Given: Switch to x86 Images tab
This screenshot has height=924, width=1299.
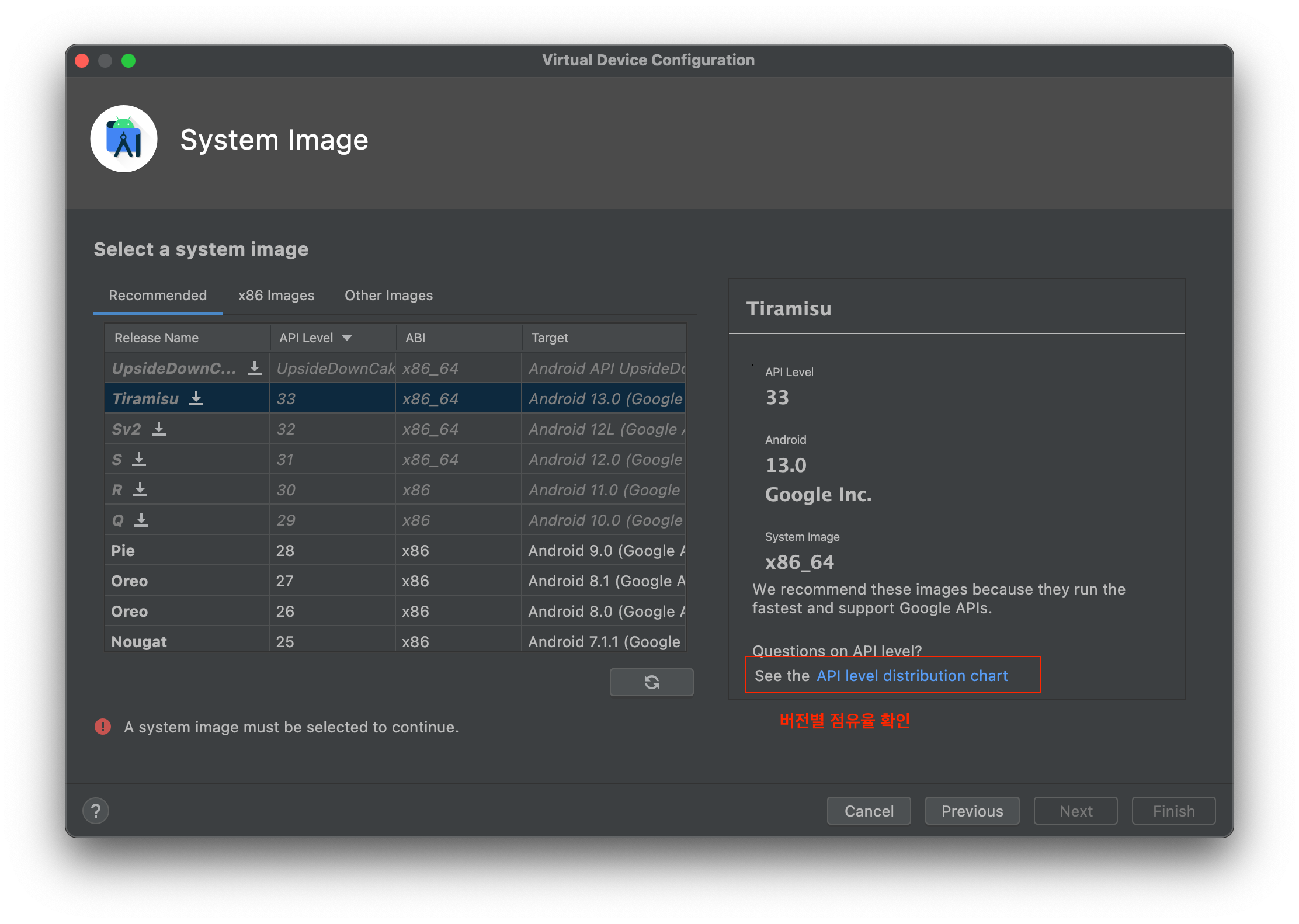Looking at the screenshot, I should [276, 296].
